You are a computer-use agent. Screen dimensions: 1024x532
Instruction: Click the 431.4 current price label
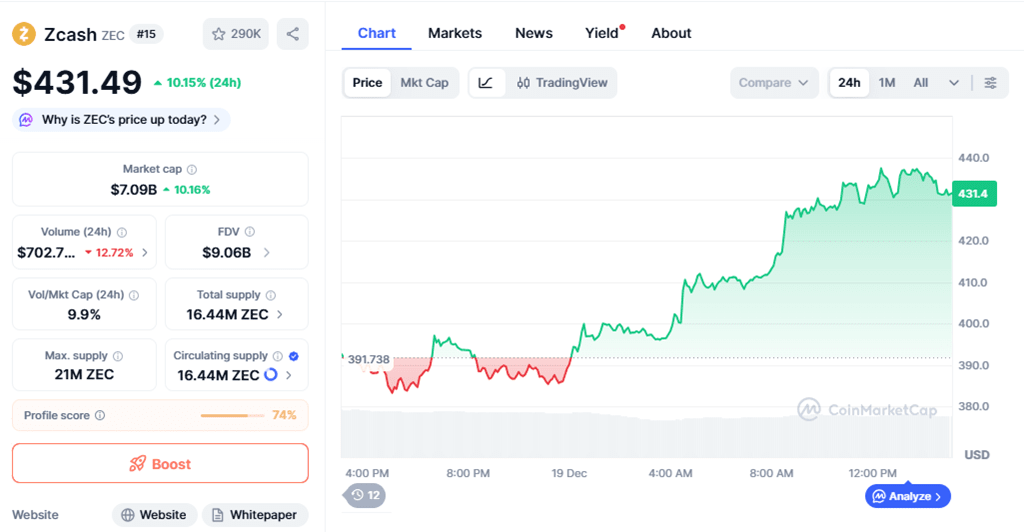pyautogui.click(x=974, y=194)
